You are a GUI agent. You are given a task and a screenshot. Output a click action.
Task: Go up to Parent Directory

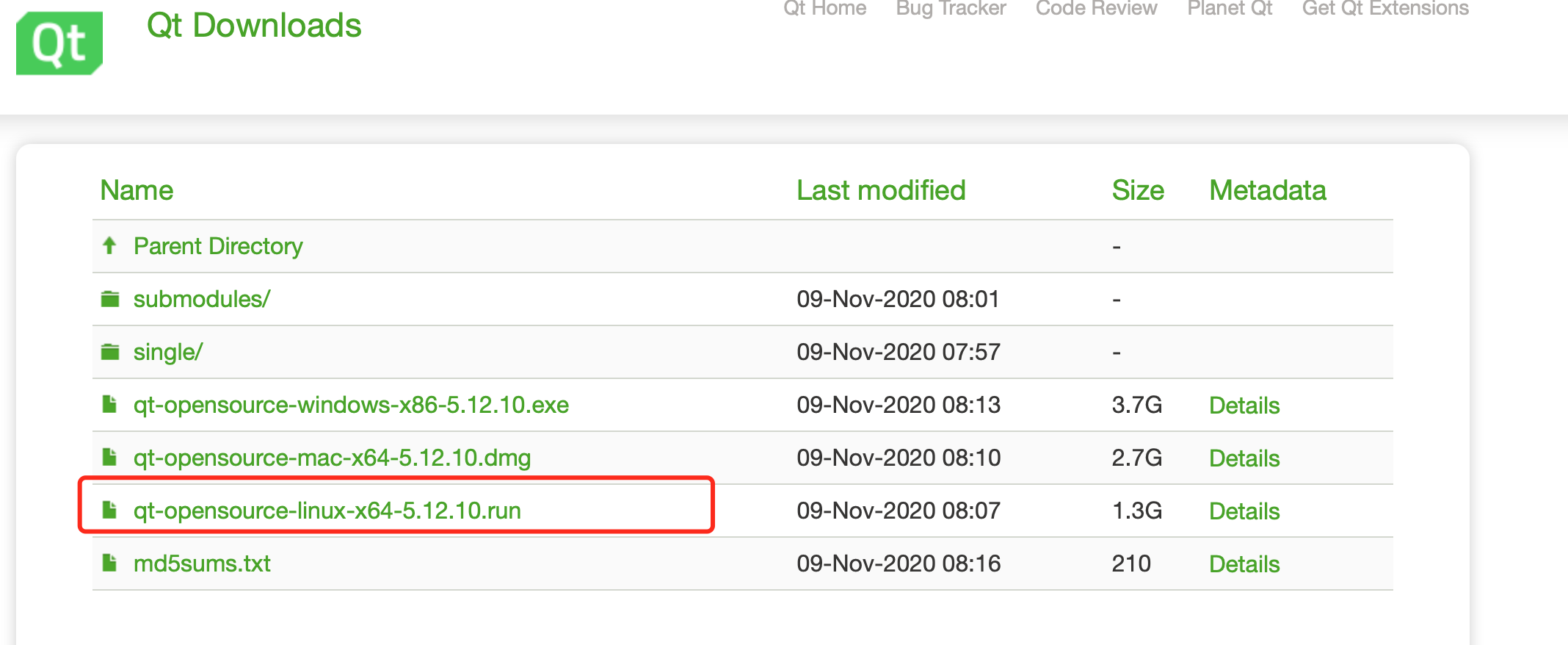coord(218,246)
